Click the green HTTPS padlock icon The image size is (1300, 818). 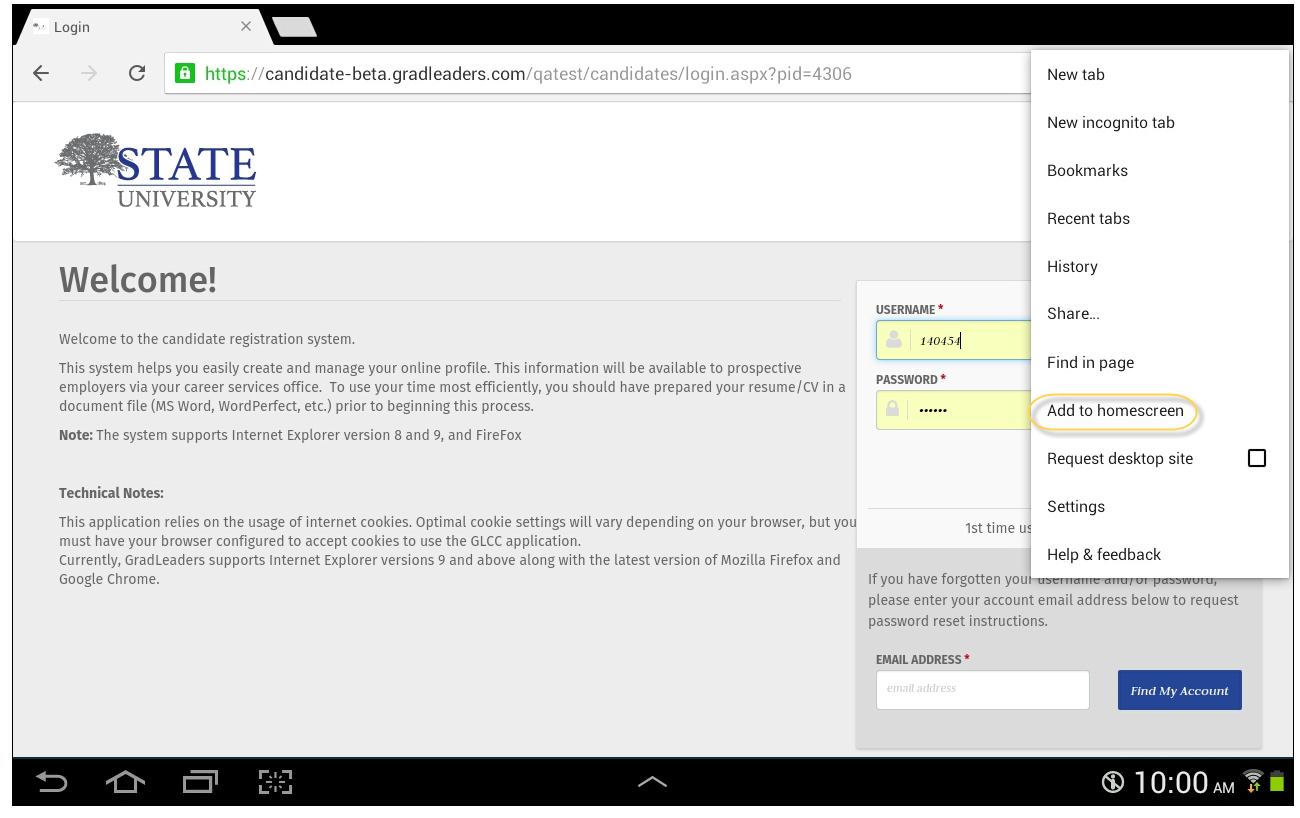[185, 73]
